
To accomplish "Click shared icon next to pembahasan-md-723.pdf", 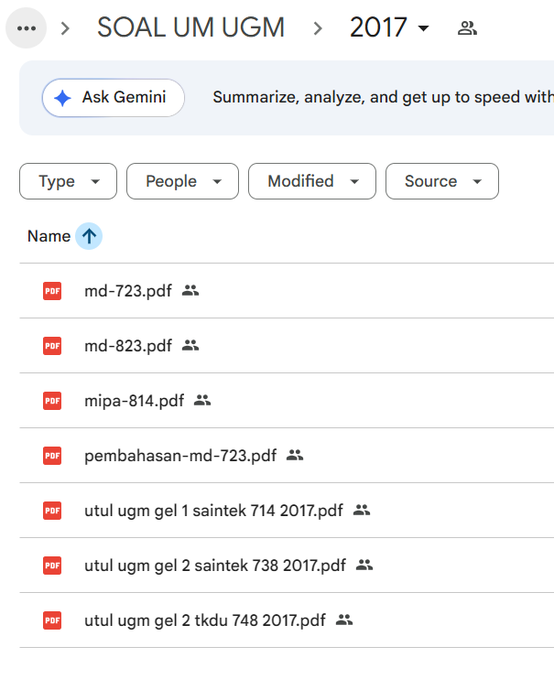I will [x=295, y=455].
